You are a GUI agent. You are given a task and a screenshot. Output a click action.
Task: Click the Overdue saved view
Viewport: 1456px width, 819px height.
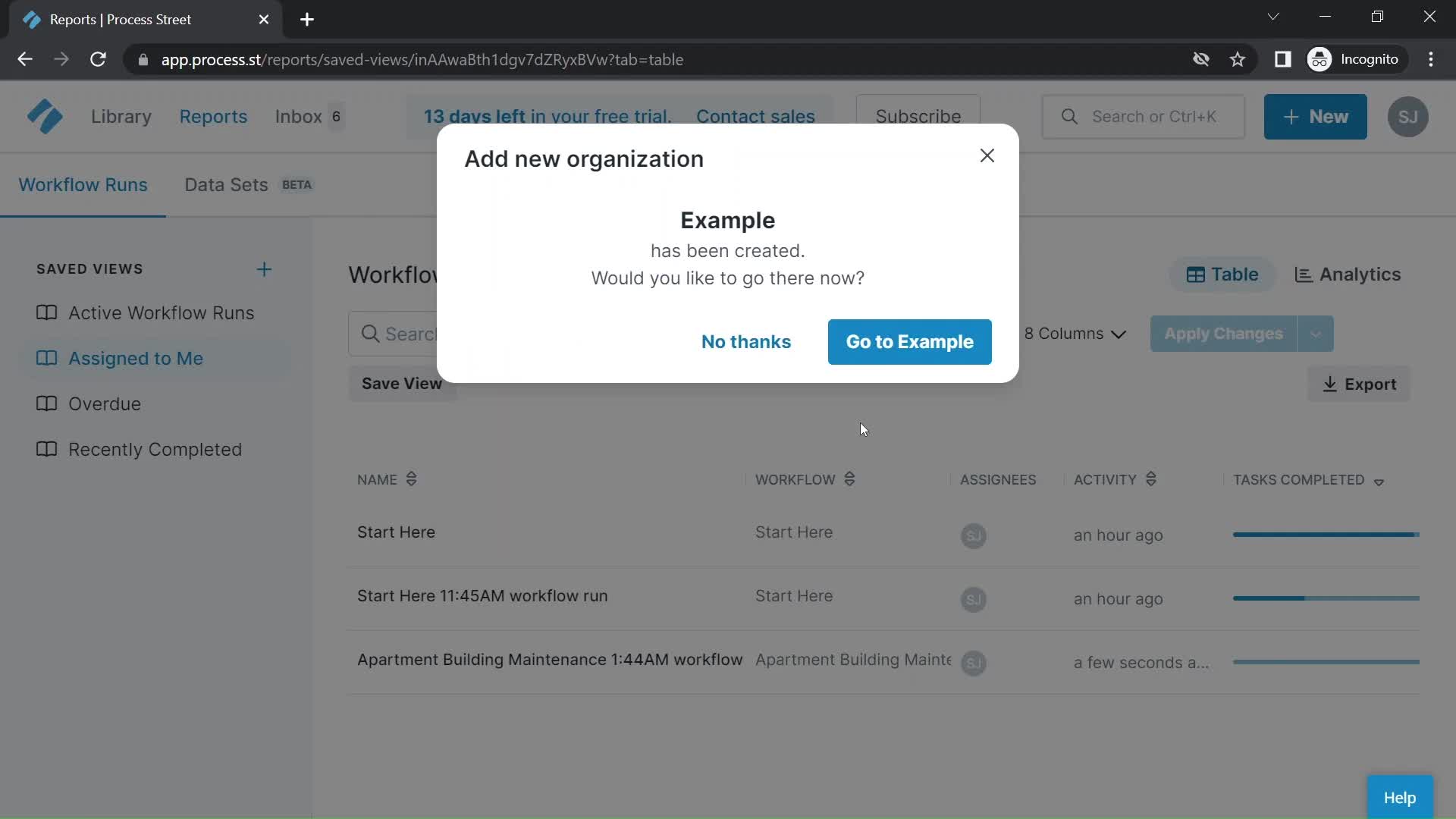tap(104, 403)
